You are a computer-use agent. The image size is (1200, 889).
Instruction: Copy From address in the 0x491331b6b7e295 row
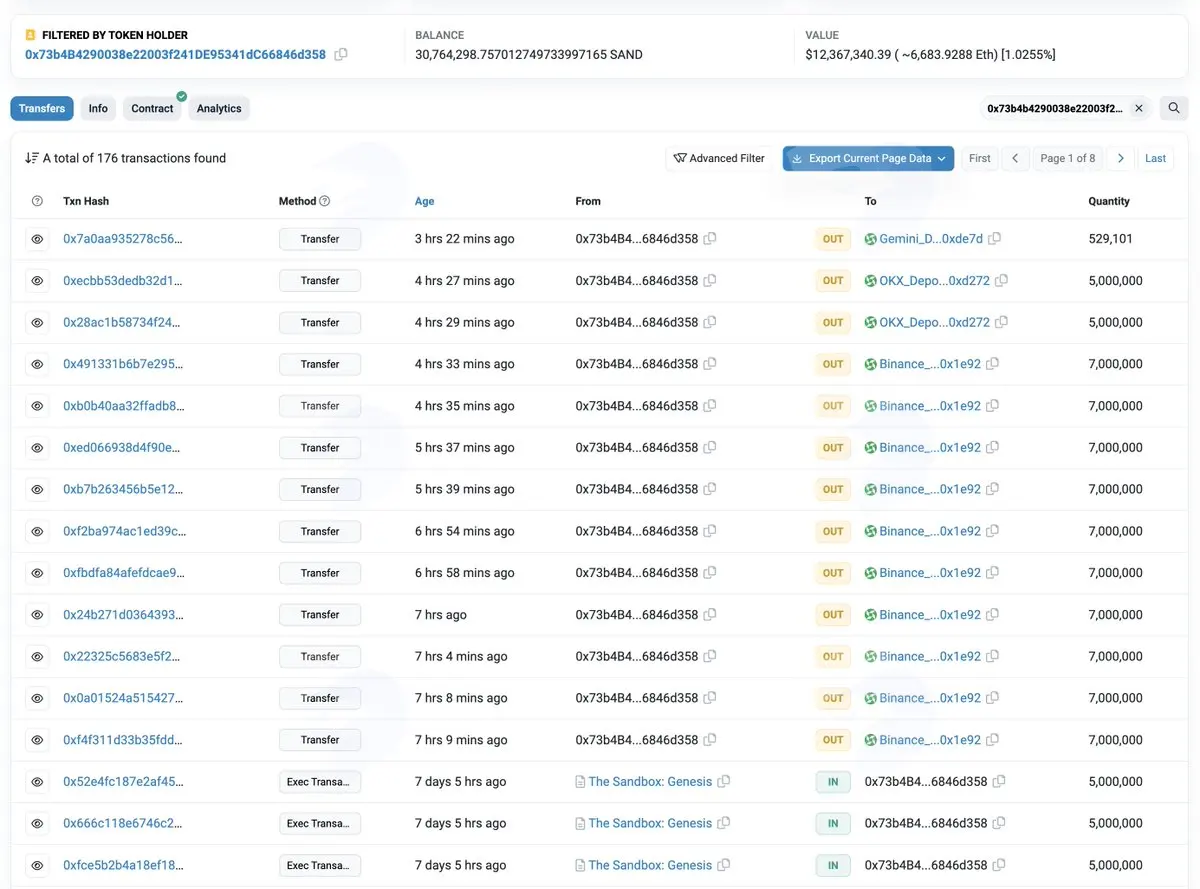point(710,364)
